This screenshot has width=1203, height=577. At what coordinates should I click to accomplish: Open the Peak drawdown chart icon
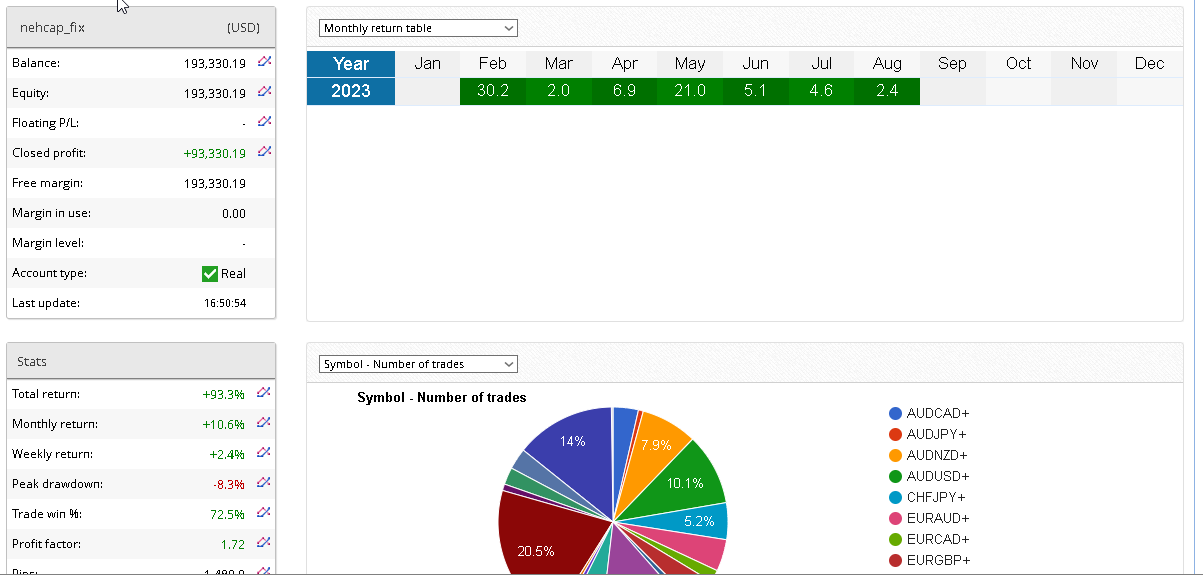click(x=264, y=483)
